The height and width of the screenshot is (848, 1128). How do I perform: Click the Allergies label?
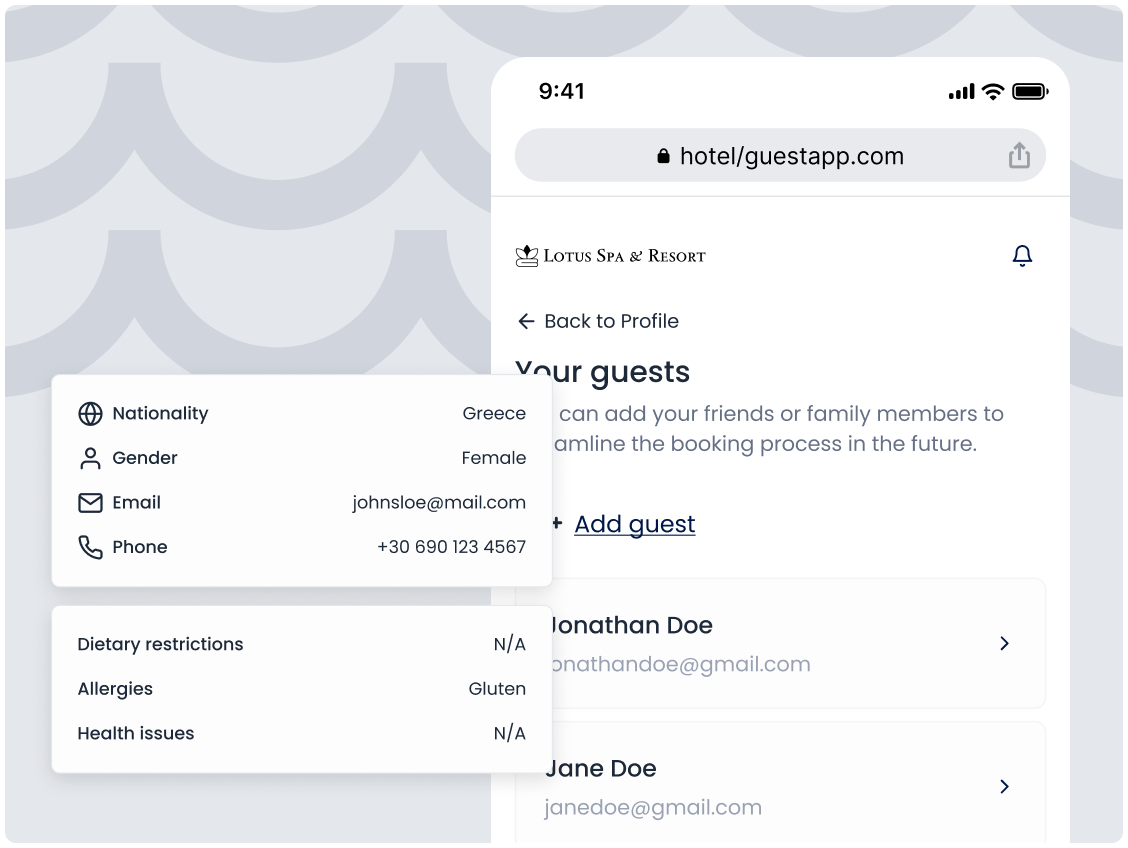pyautogui.click(x=115, y=689)
